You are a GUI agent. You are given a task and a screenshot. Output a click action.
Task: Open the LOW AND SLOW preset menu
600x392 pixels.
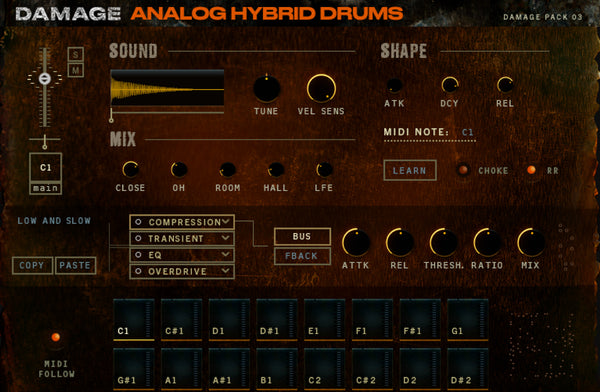(54, 221)
